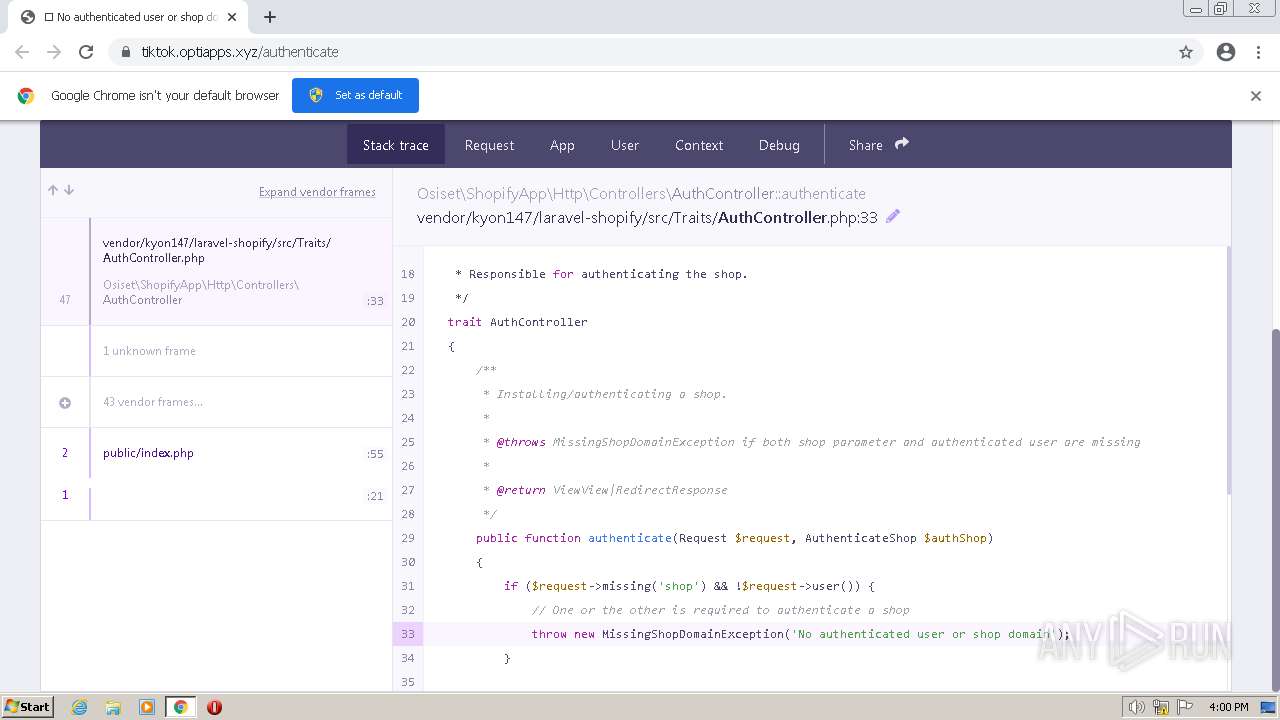Open the User tab
The height and width of the screenshot is (720, 1280).
coord(625,145)
